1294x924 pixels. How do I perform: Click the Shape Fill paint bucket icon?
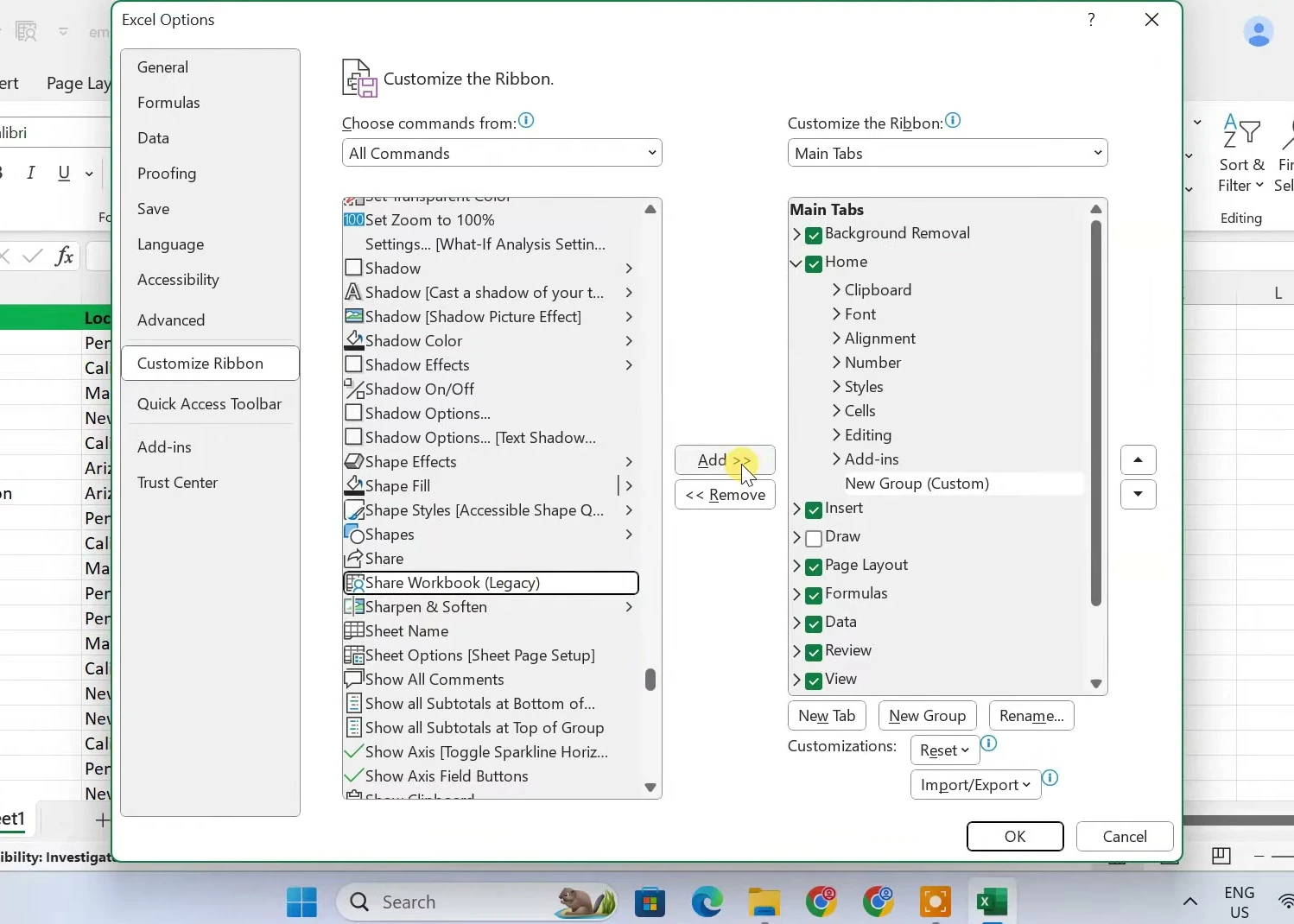353,486
